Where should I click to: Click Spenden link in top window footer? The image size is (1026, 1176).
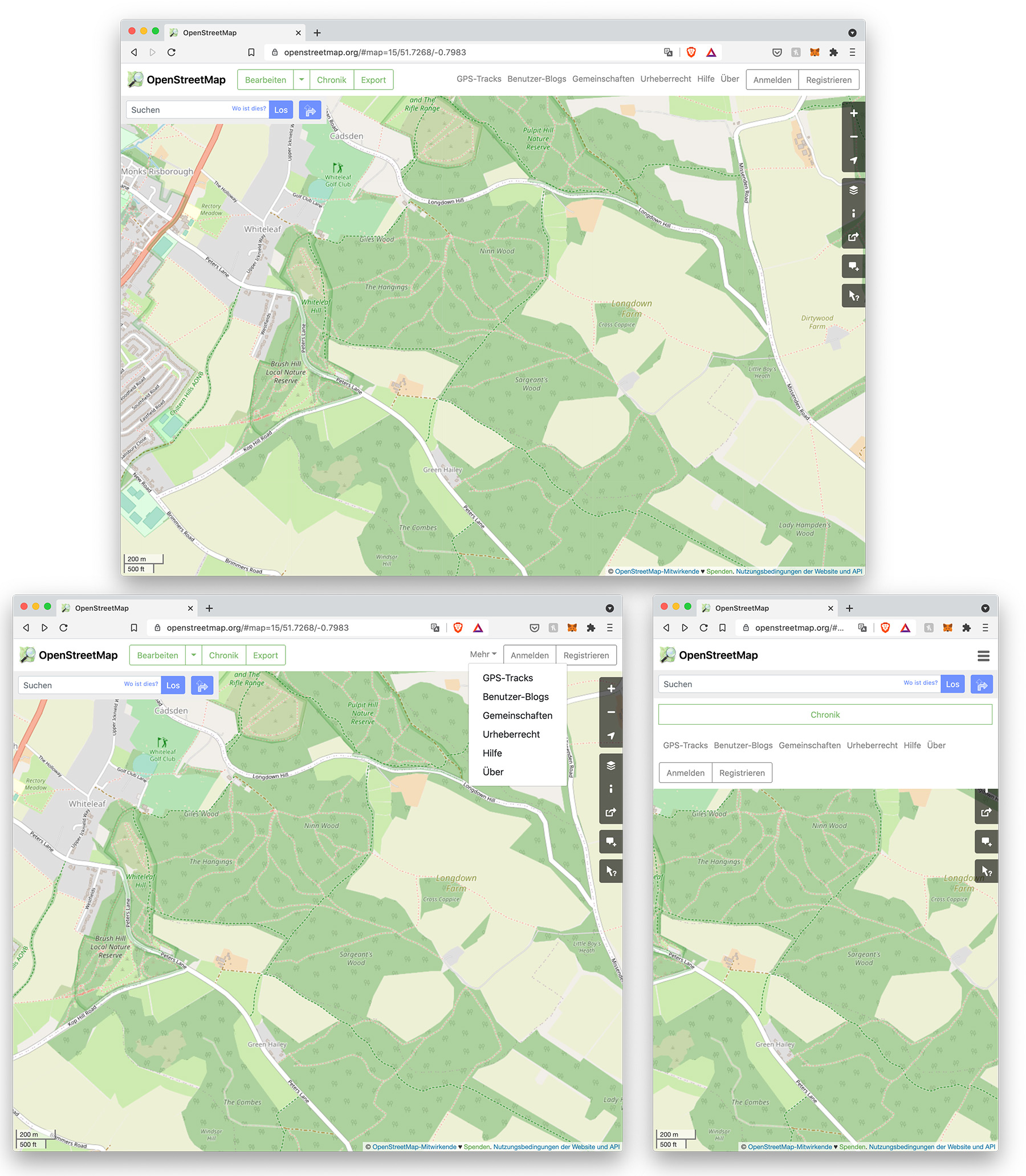click(x=719, y=571)
